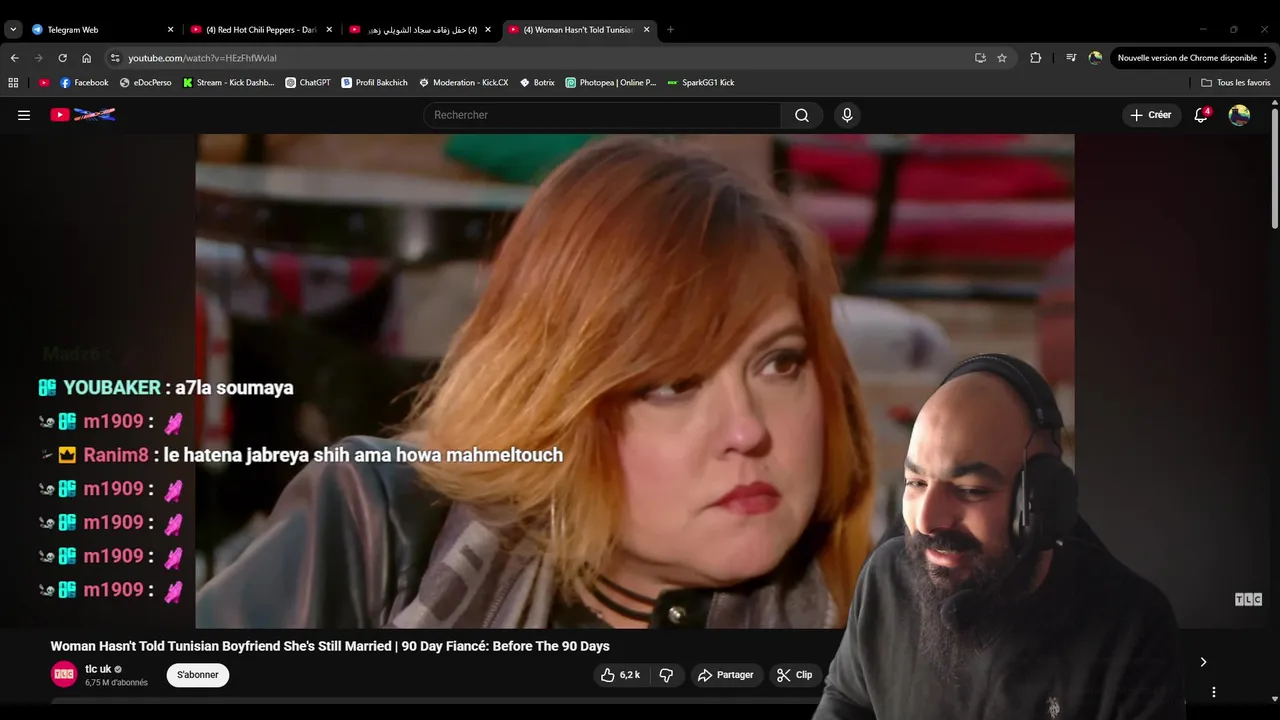Switch to the Telegram Web tab
Viewport: 1280px width, 720px height.
103,29
